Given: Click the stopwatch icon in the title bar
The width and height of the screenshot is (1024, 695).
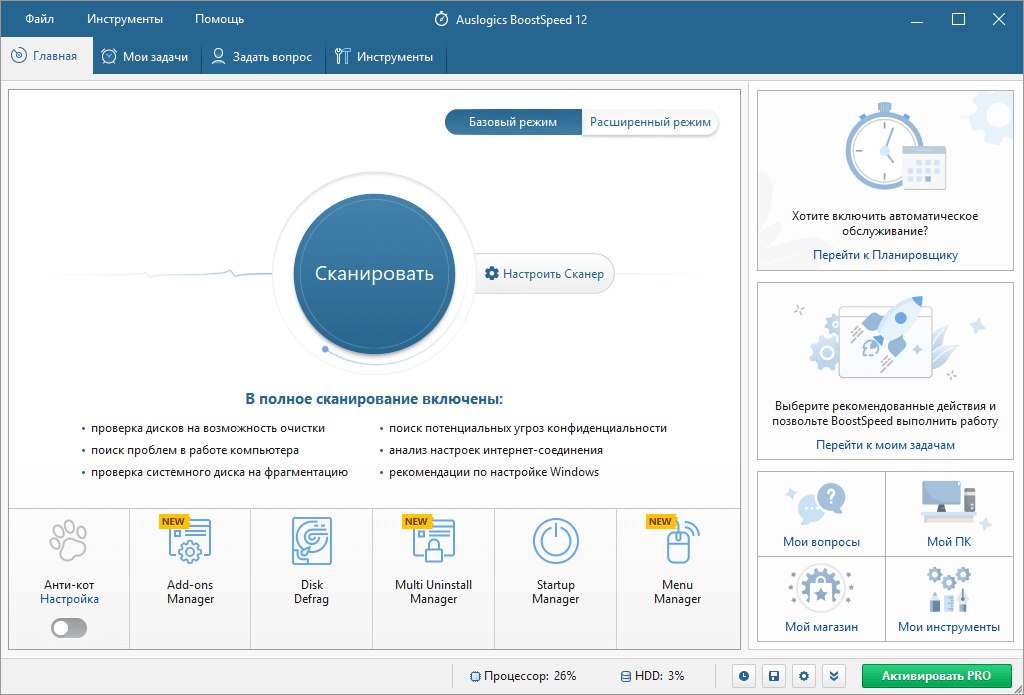Looking at the screenshot, I should [x=441, y=19].
